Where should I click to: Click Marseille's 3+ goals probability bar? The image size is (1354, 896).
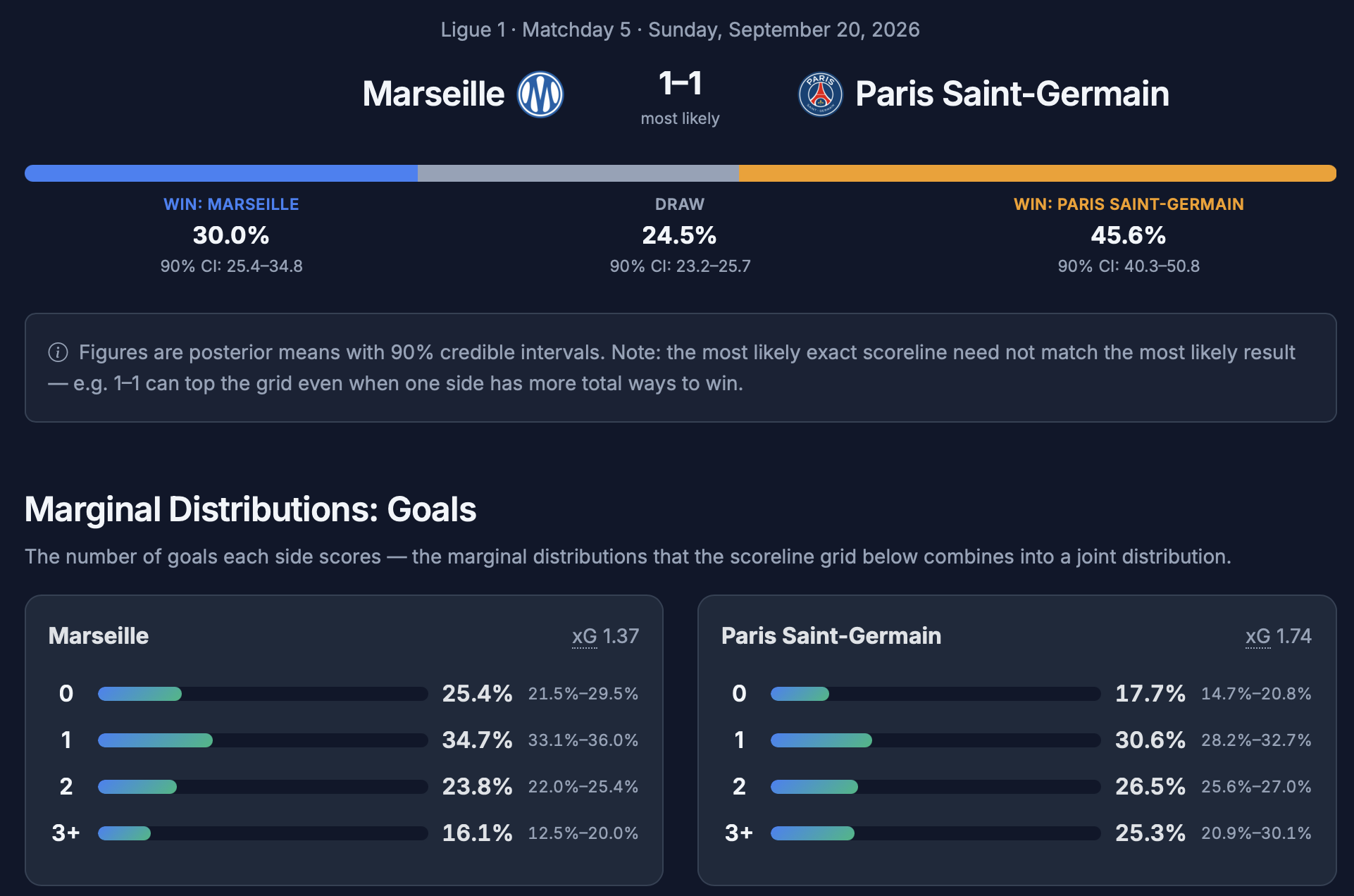point(263,833)
